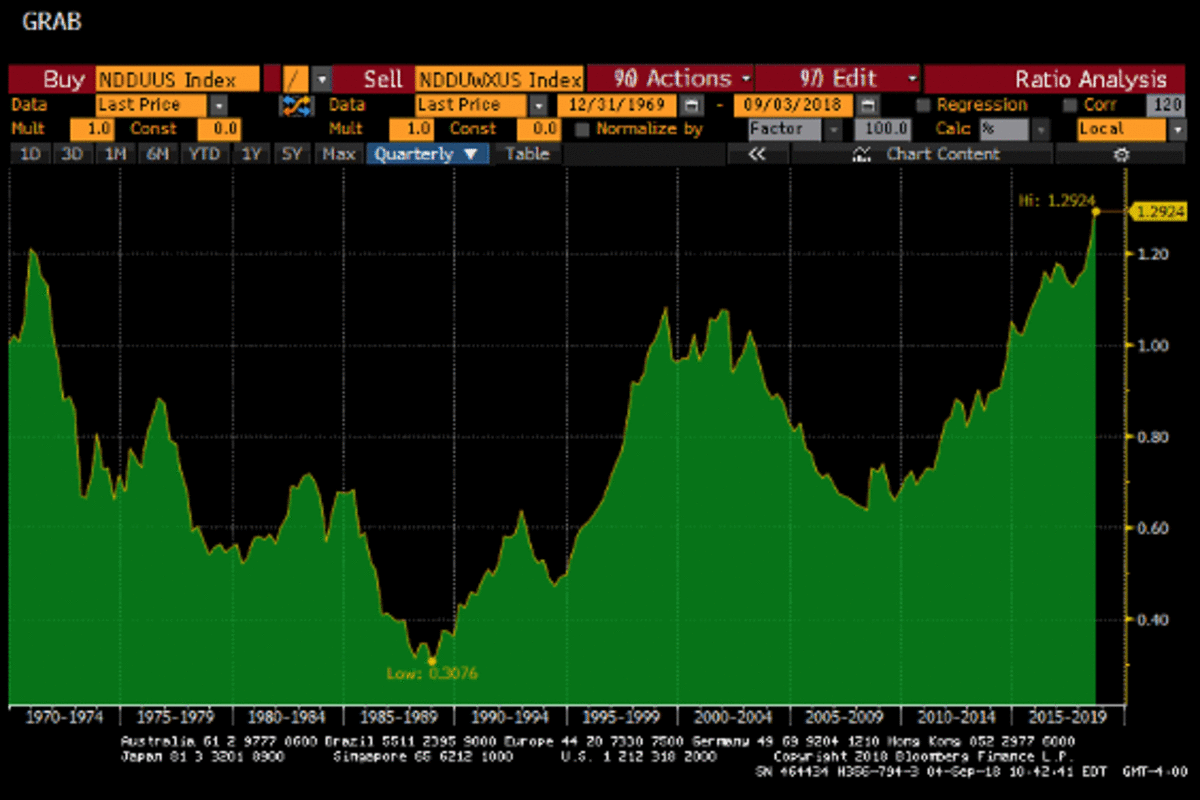Screen dimensions: 1200x800
Task: Open the operator dropdown next to slash
Action: click(321, 79)
